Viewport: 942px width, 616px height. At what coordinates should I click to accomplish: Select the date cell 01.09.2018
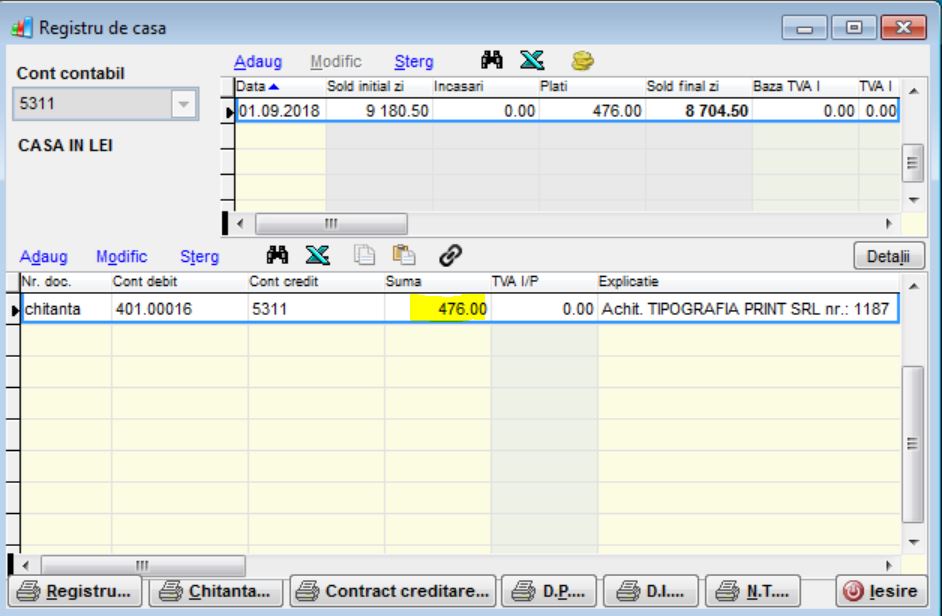[x=280, y=111]
